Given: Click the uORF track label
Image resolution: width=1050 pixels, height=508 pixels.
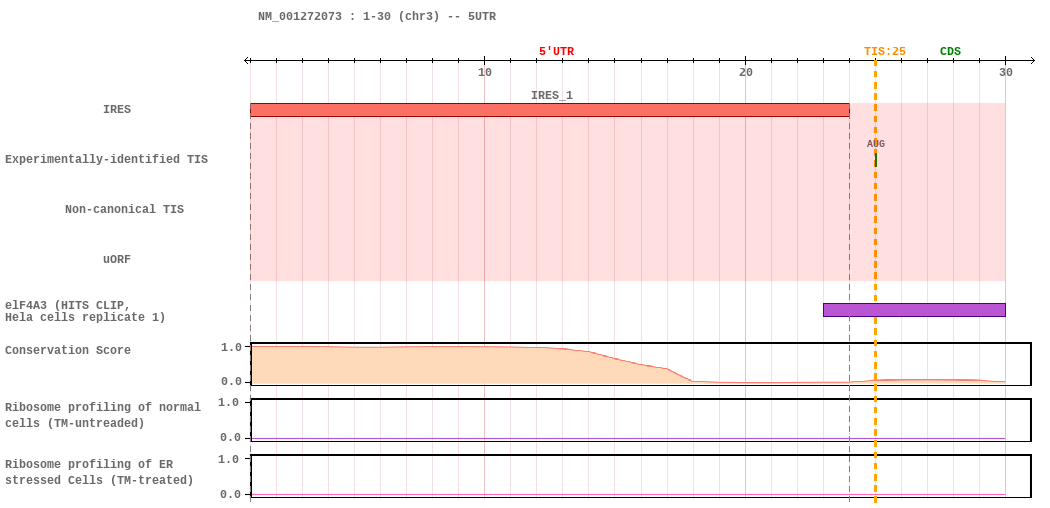Looking at the screenshot, I should coord(117,259).
